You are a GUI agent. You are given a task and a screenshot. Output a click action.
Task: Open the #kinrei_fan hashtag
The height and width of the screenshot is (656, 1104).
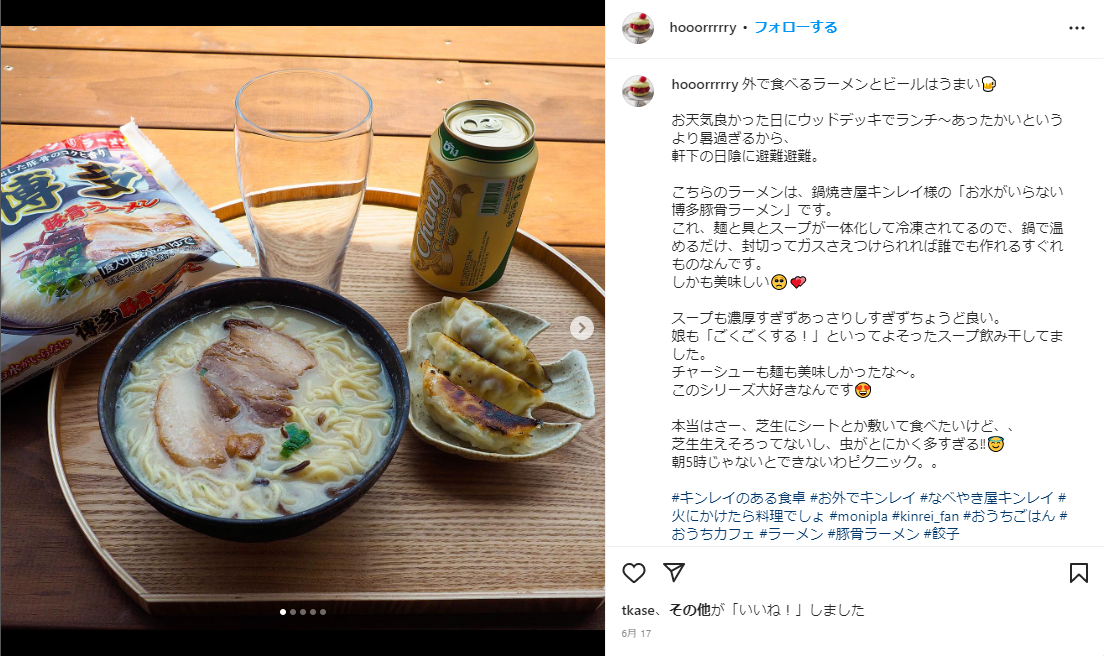click(925, 516)
